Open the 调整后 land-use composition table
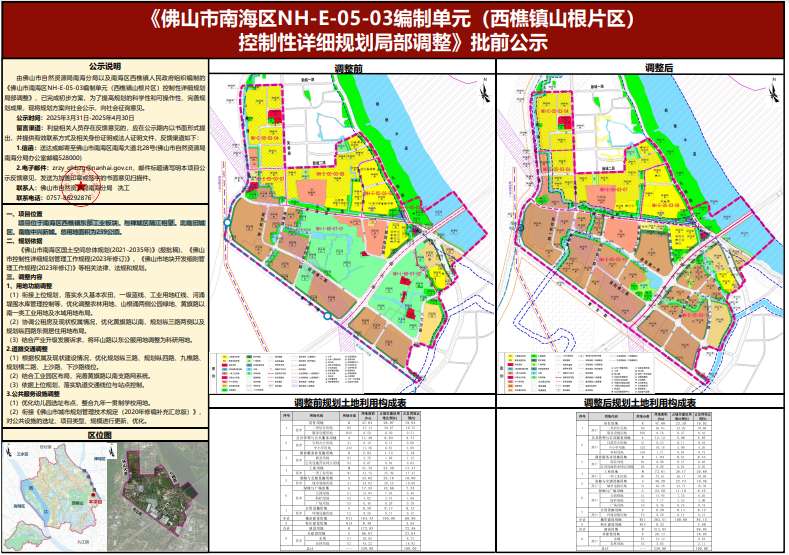Viewport: 789px width, 555px height. 644,481
